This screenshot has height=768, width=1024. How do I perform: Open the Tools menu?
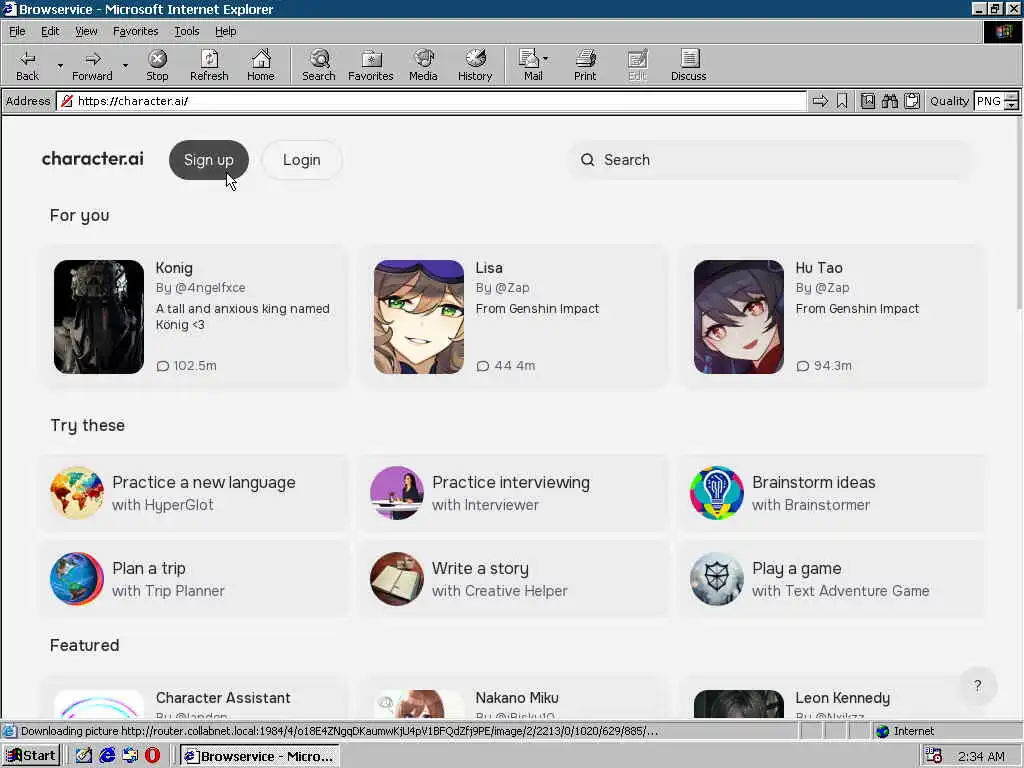pos(187,31)
